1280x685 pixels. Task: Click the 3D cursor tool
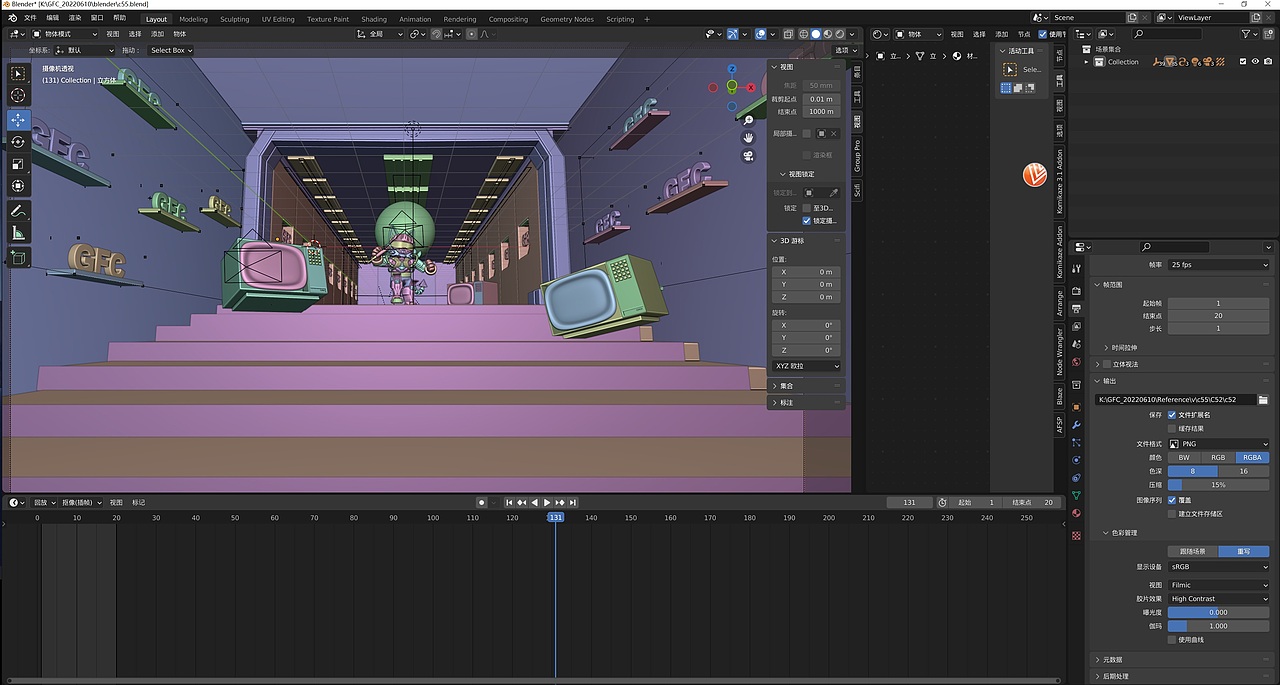click(18, 95)
